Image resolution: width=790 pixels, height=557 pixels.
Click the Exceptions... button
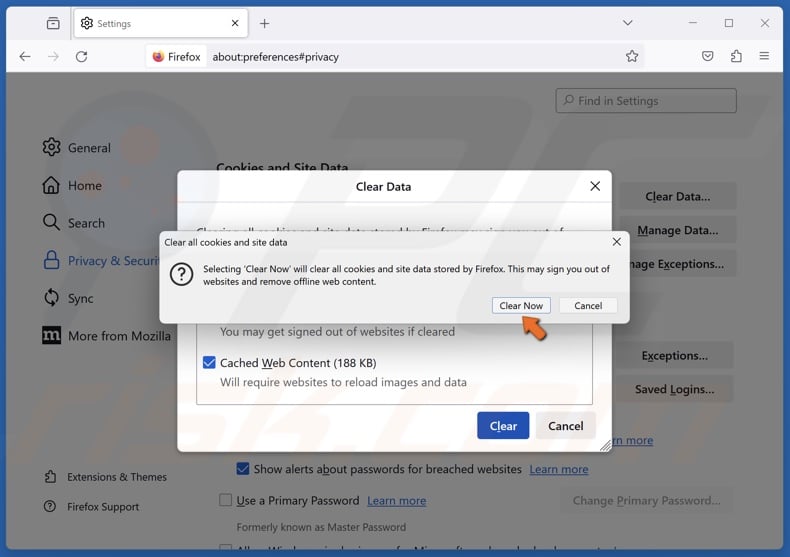click(x=674, y=356)
